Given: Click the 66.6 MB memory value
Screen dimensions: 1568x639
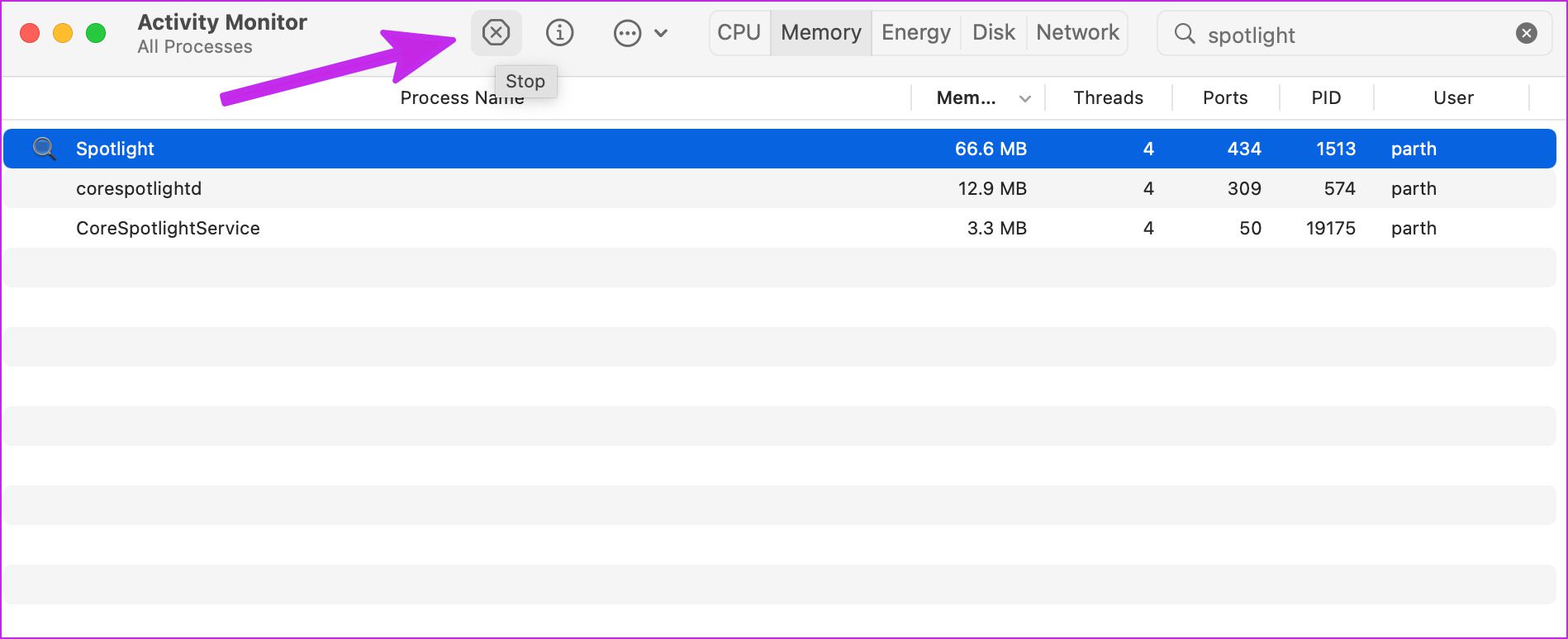Looking at the screenshot, I should (x=991, y=149).
